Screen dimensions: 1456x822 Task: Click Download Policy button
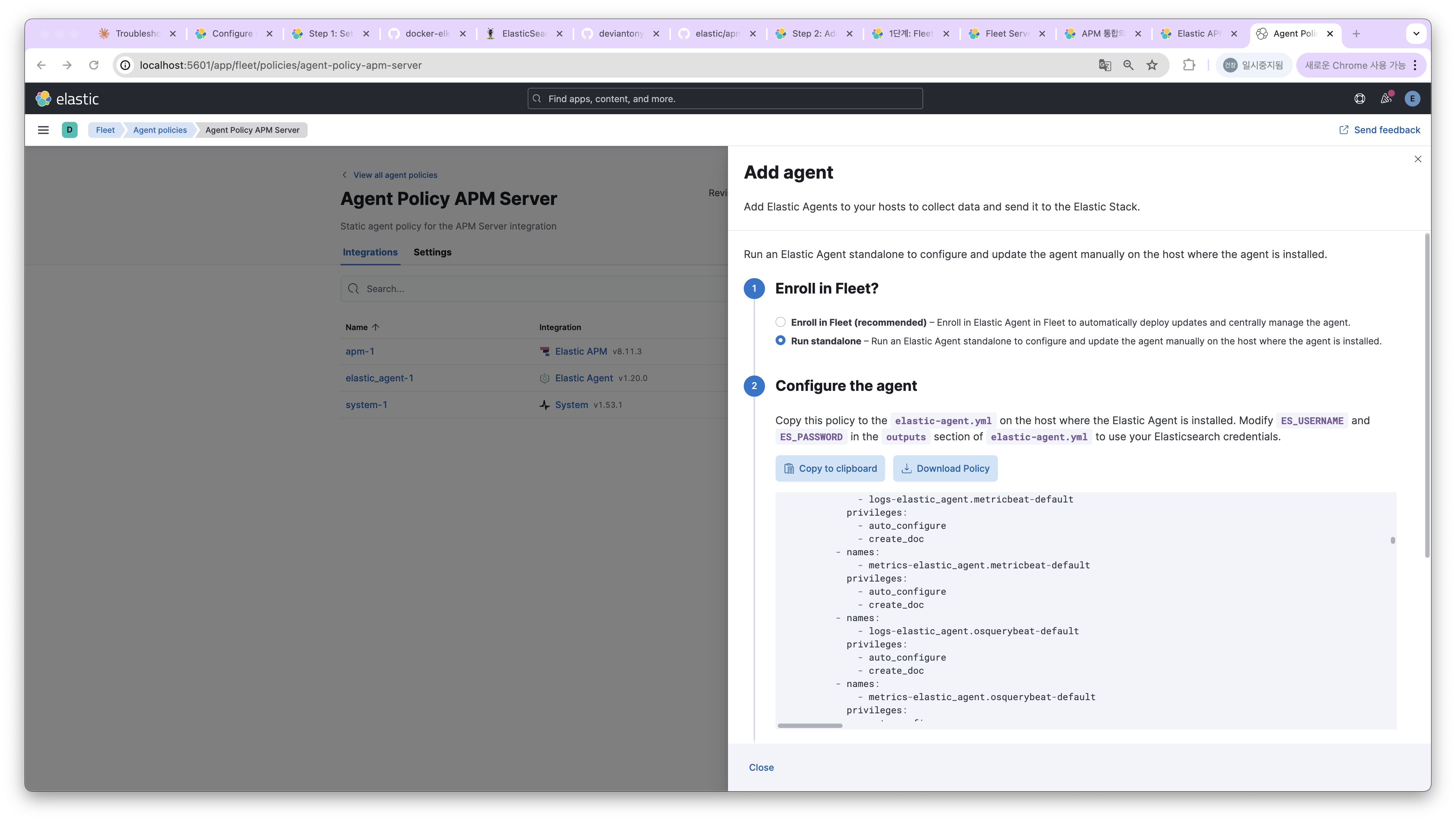(x=945, y=468)
